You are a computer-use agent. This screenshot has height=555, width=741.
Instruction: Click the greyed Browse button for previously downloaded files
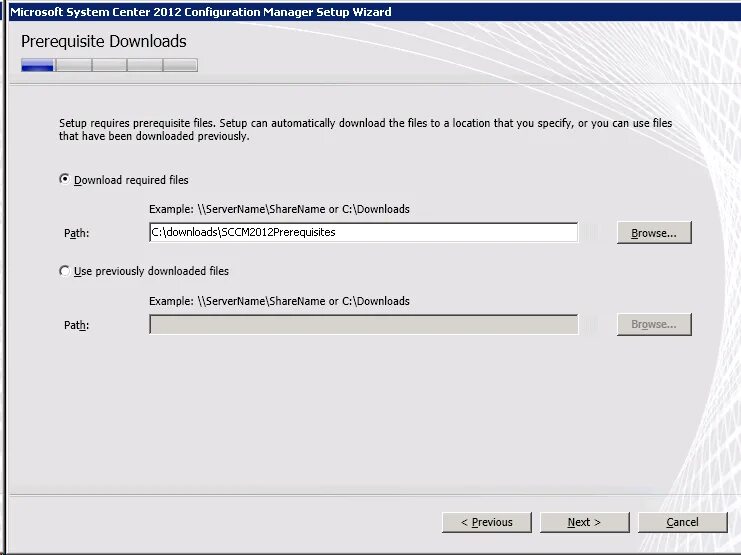tap(654, 324)
